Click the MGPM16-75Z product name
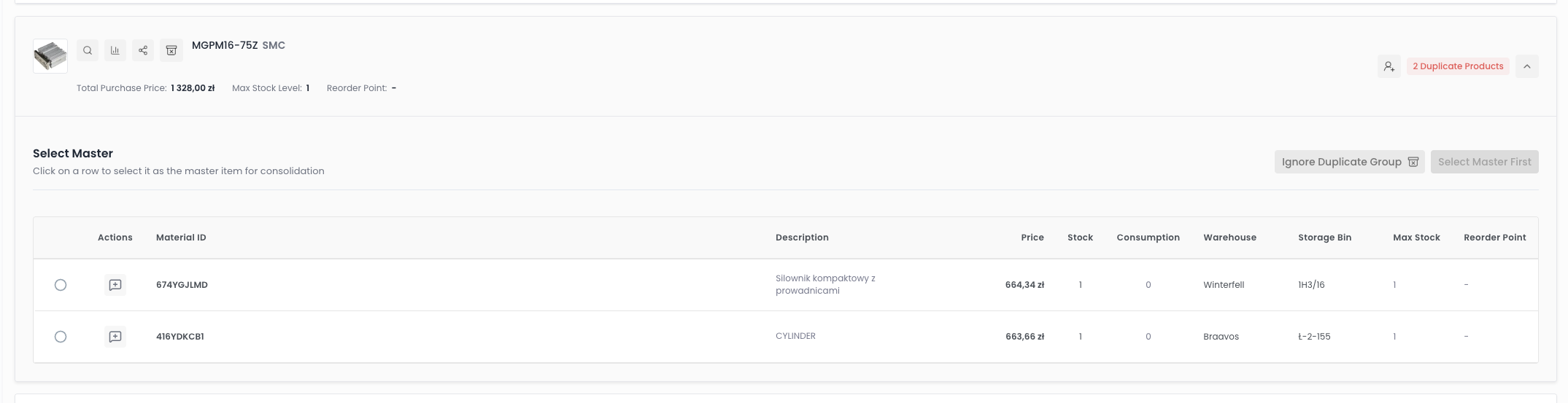Viewport: 1568px width, 403px height. (225, 45)
